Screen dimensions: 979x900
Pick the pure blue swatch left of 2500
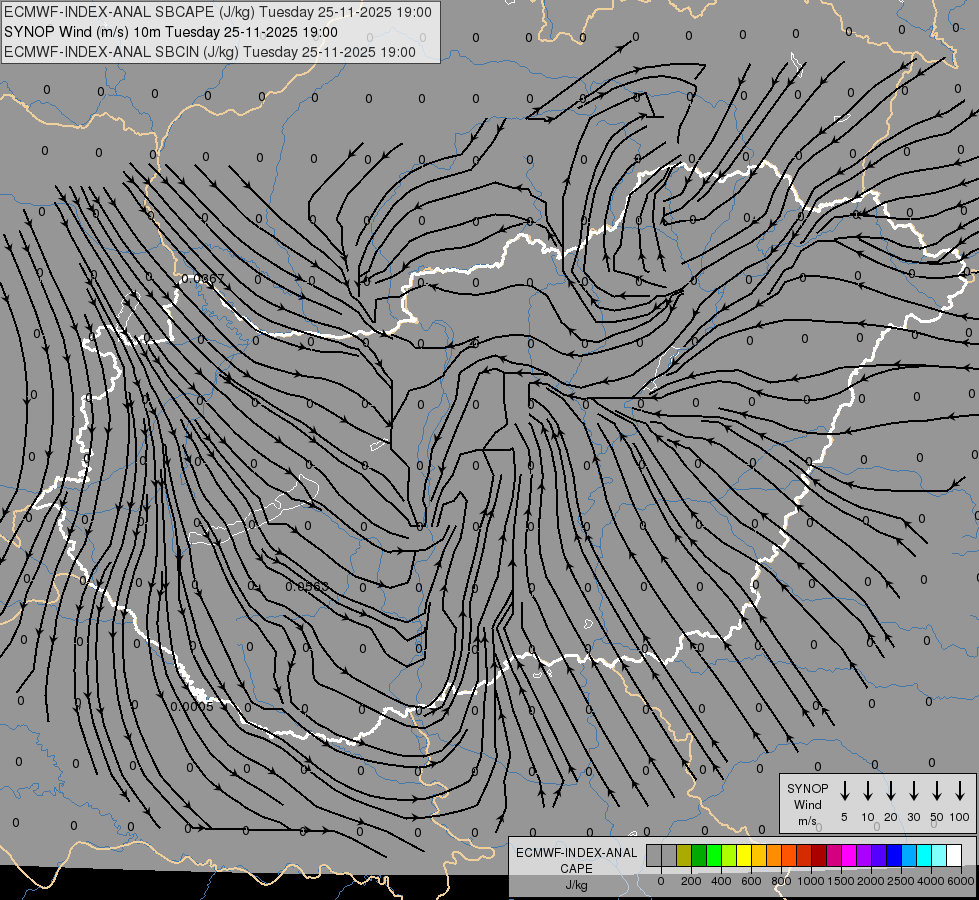tap(893, 855)
